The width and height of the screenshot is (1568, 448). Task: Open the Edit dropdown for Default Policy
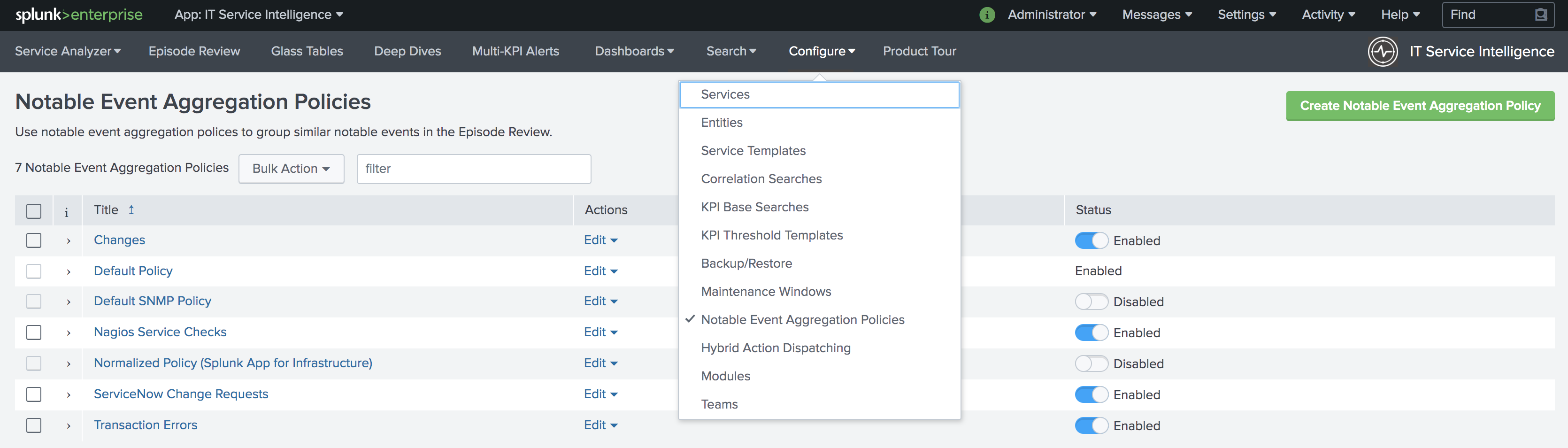click(600, 271)
